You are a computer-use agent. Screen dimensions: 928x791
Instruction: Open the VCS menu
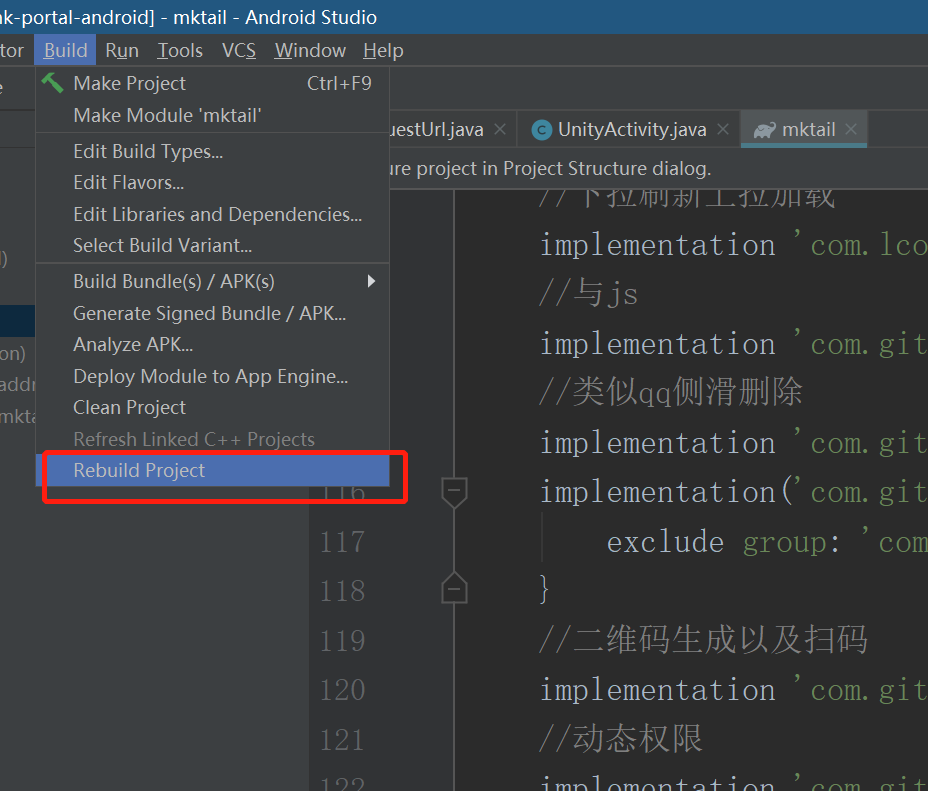(239, 50)
